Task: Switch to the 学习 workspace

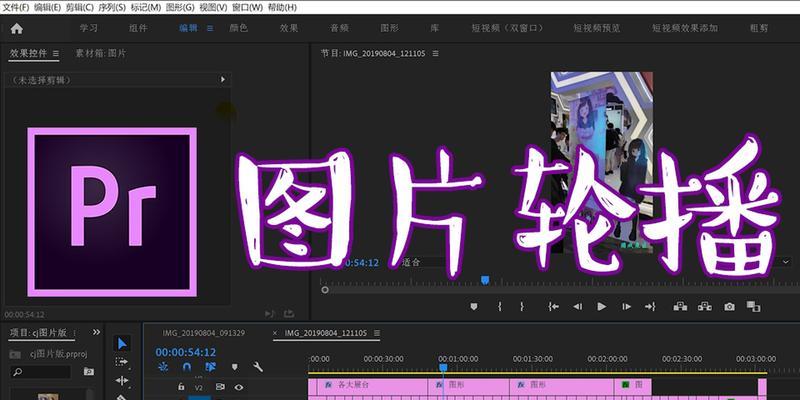Action: [x=89, y=29]
